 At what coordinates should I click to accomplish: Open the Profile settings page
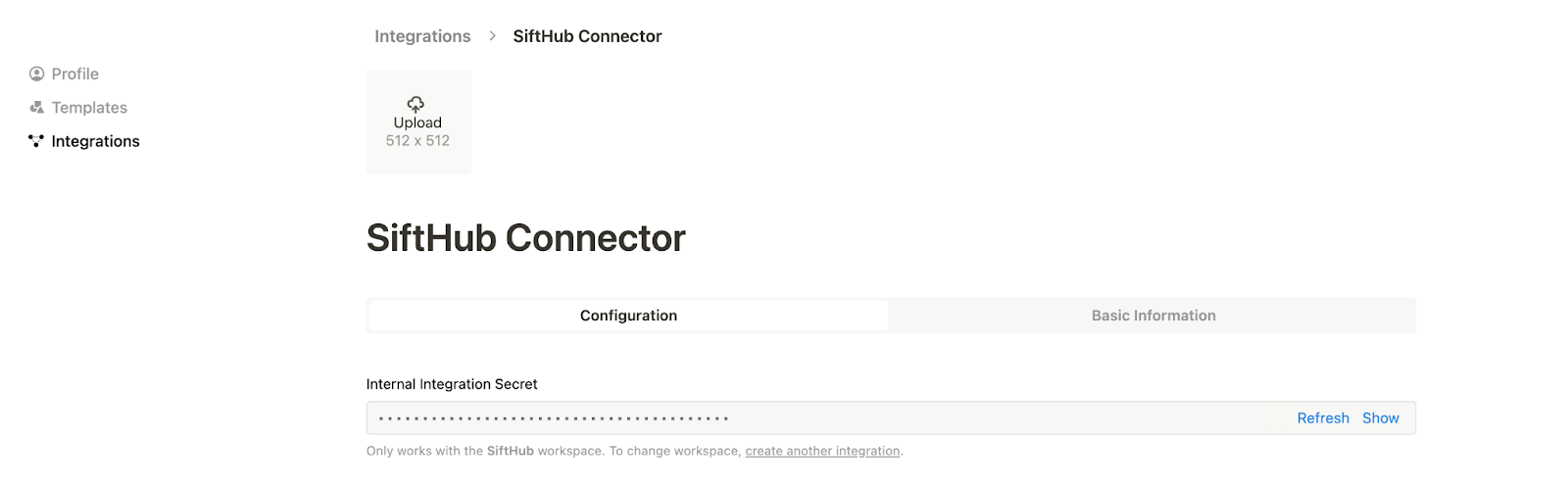(x=74, y=73)
